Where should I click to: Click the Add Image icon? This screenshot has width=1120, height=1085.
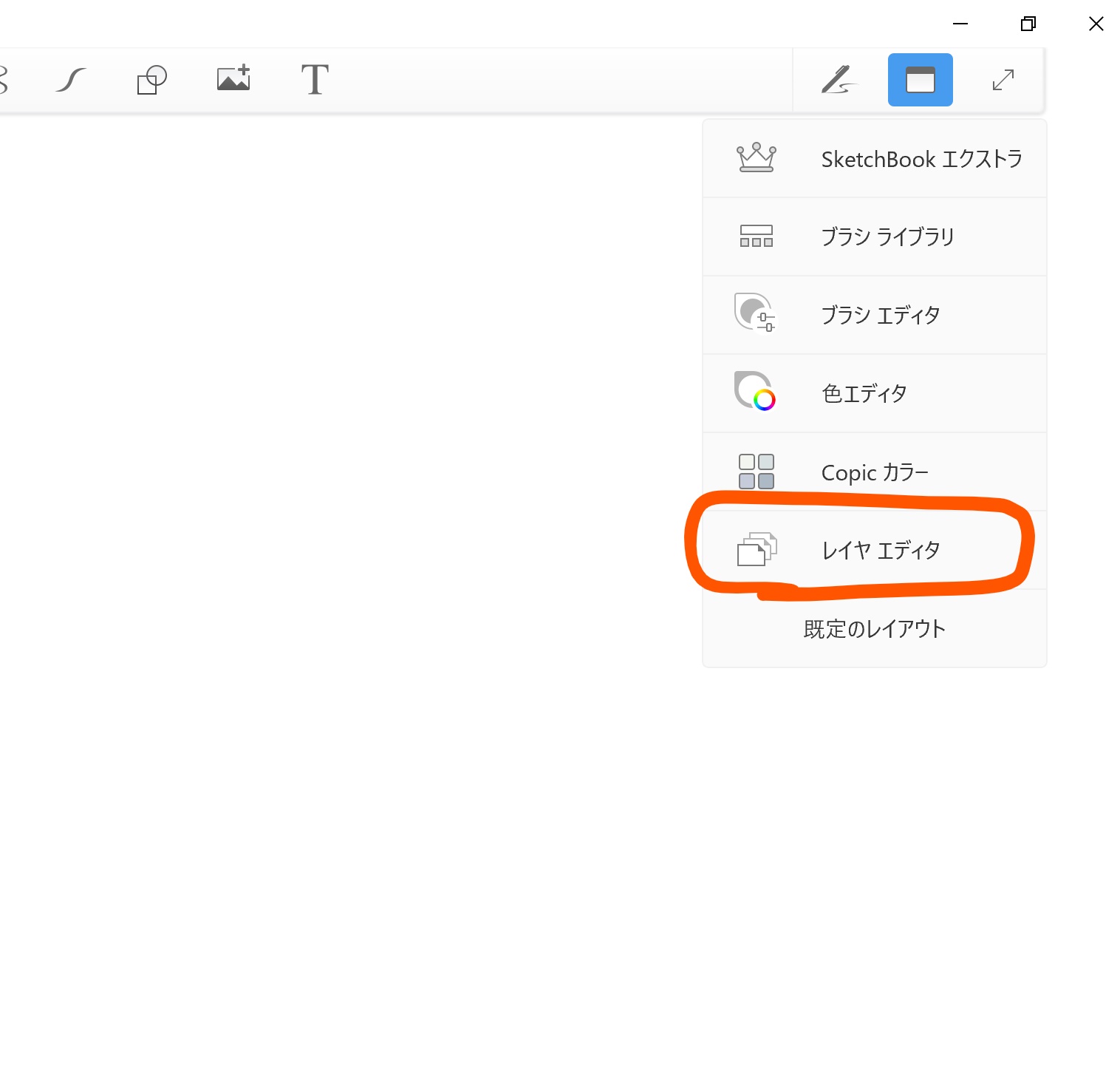coord(233,79)
